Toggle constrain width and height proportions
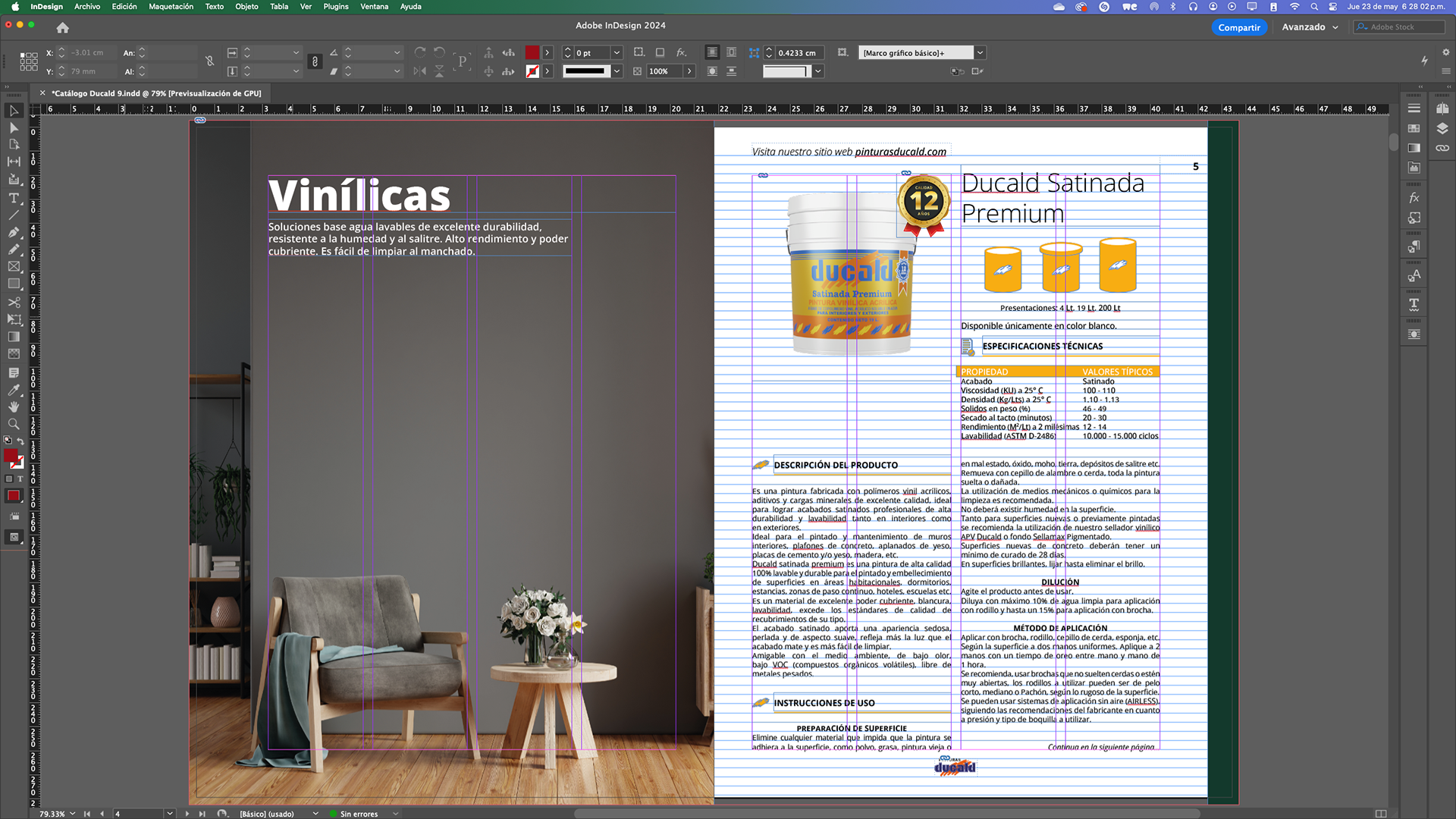Image resolution: width=1456 pixels, height=819 pixels. click(x=210, y=61)
